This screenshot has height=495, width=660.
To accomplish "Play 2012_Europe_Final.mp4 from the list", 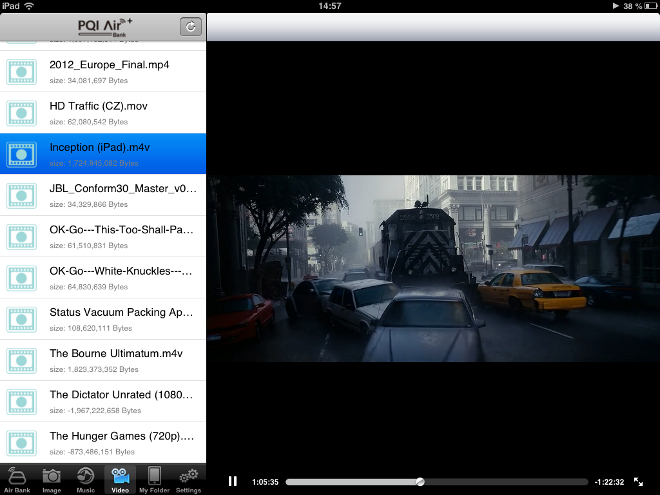I will pyautogui.click(x=109, y=70).
